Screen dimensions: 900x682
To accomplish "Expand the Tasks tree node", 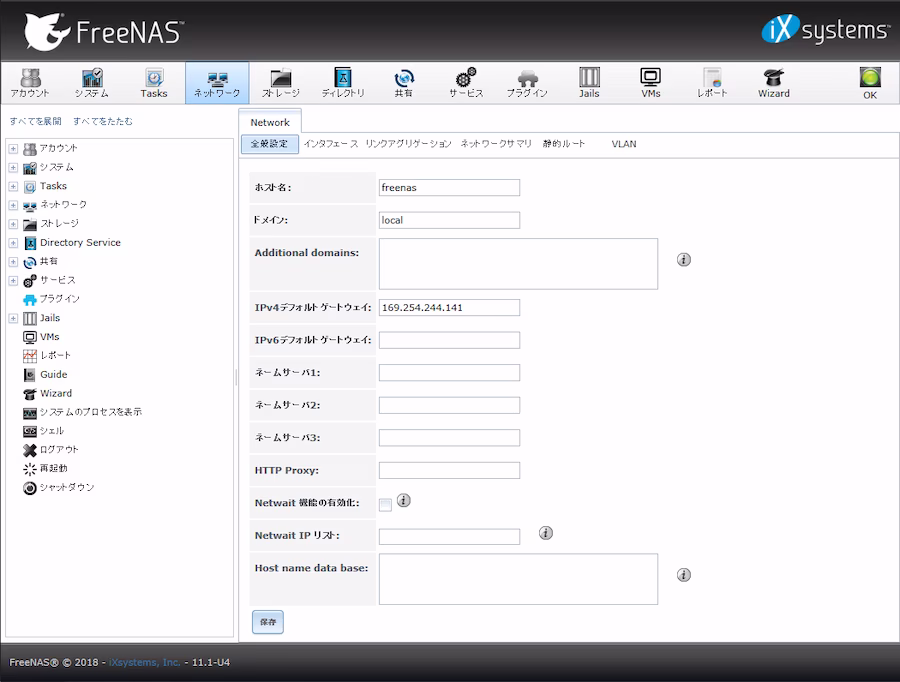I will [13, 186].
